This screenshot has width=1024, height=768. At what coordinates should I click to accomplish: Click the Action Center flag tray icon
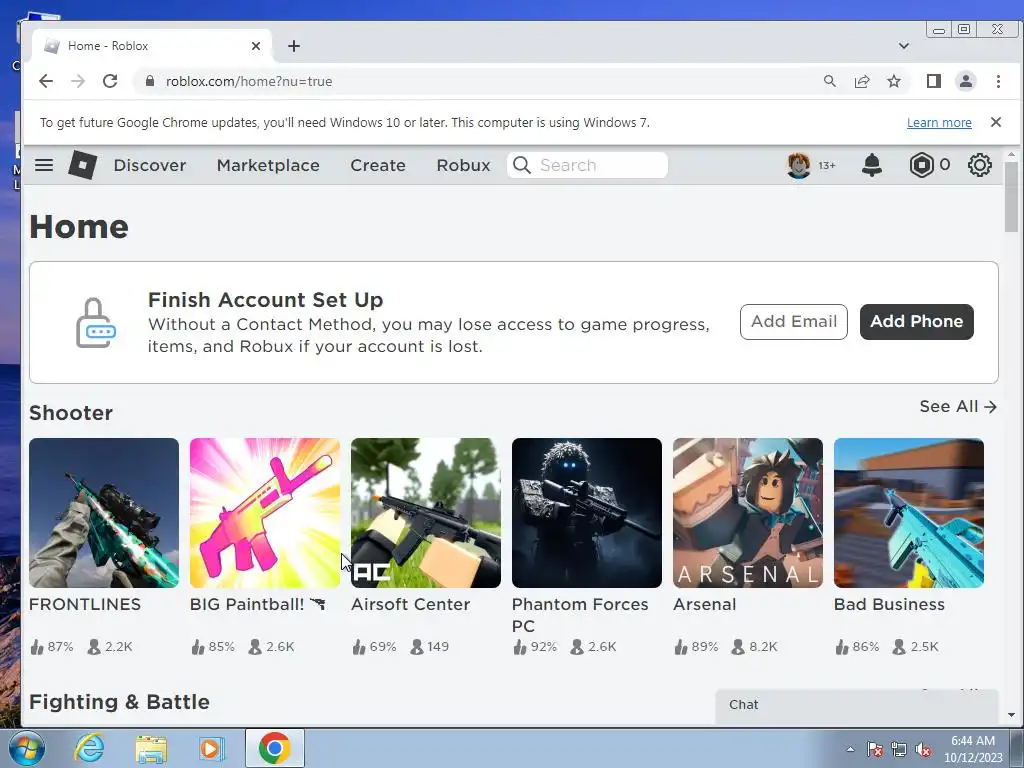874,749
